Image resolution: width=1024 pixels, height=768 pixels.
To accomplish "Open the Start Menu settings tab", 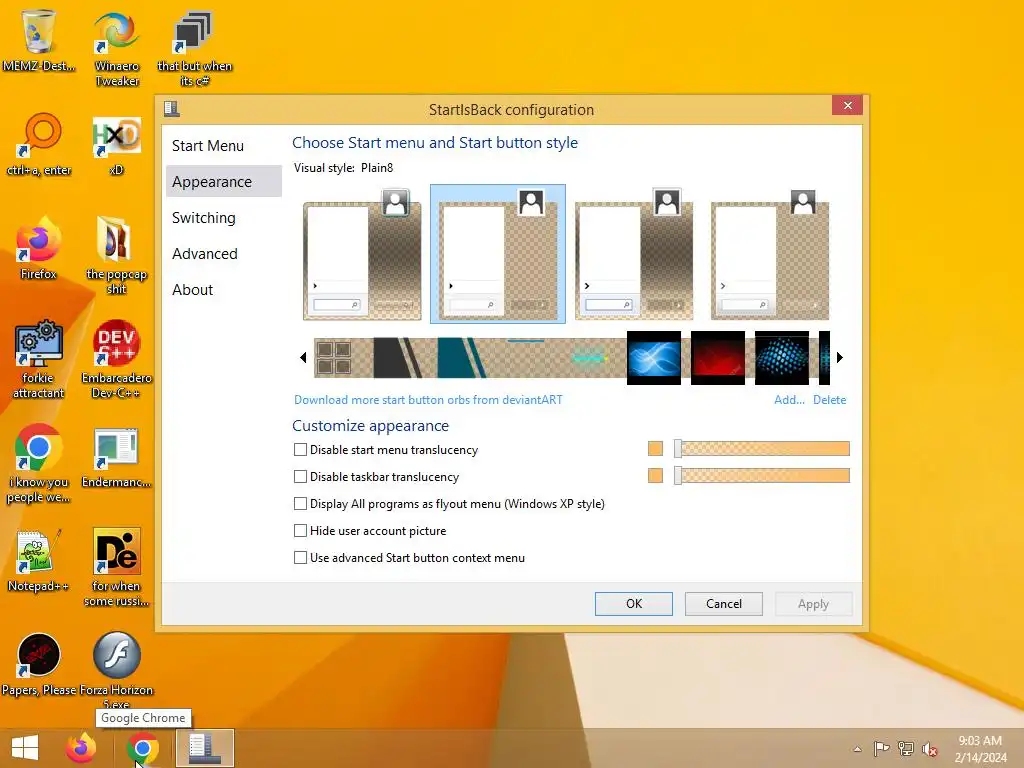I will pyautogui.click(x=224, y=146).
